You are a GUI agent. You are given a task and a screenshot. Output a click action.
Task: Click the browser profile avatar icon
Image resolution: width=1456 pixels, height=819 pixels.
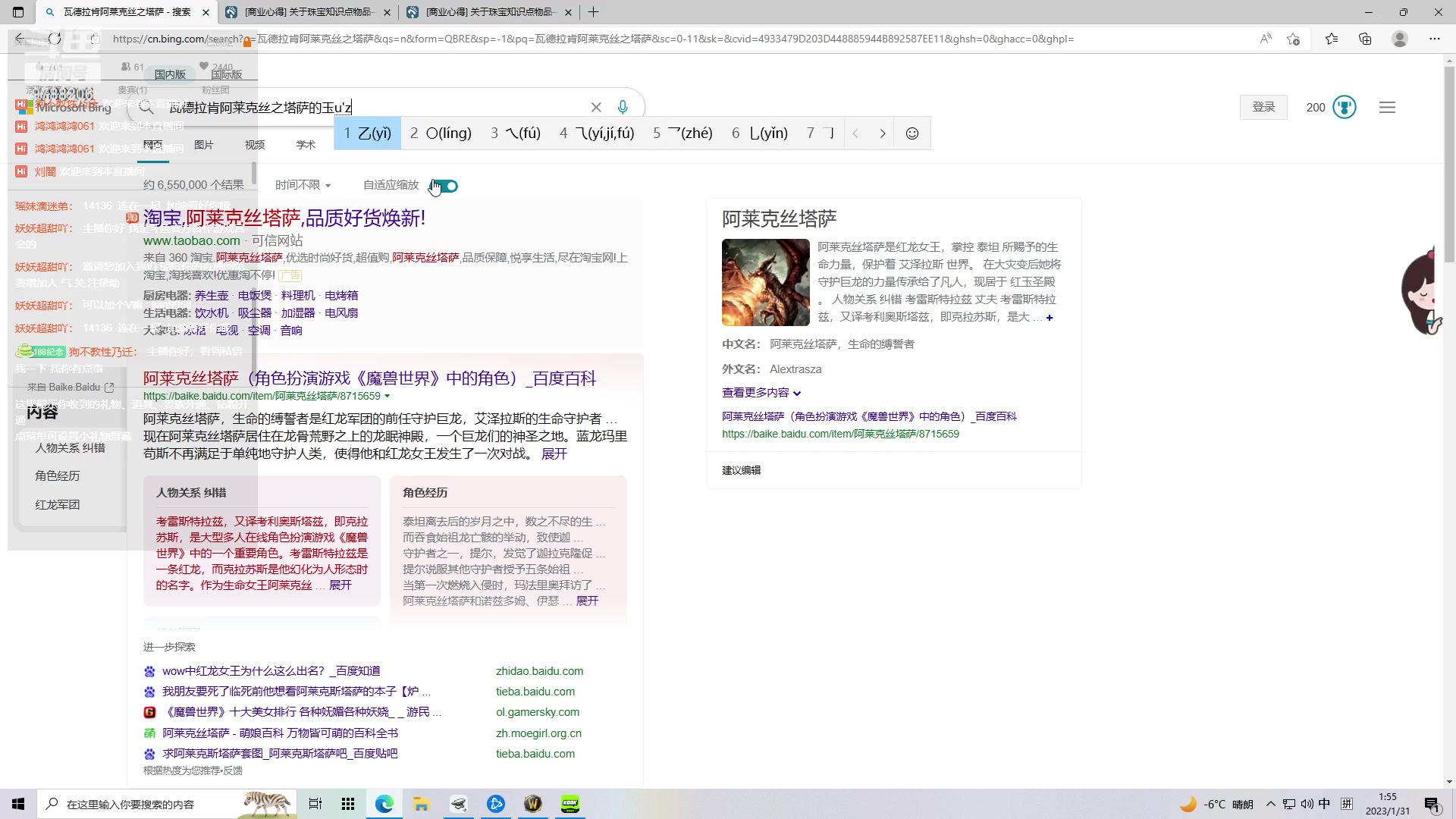point(1400,39)
